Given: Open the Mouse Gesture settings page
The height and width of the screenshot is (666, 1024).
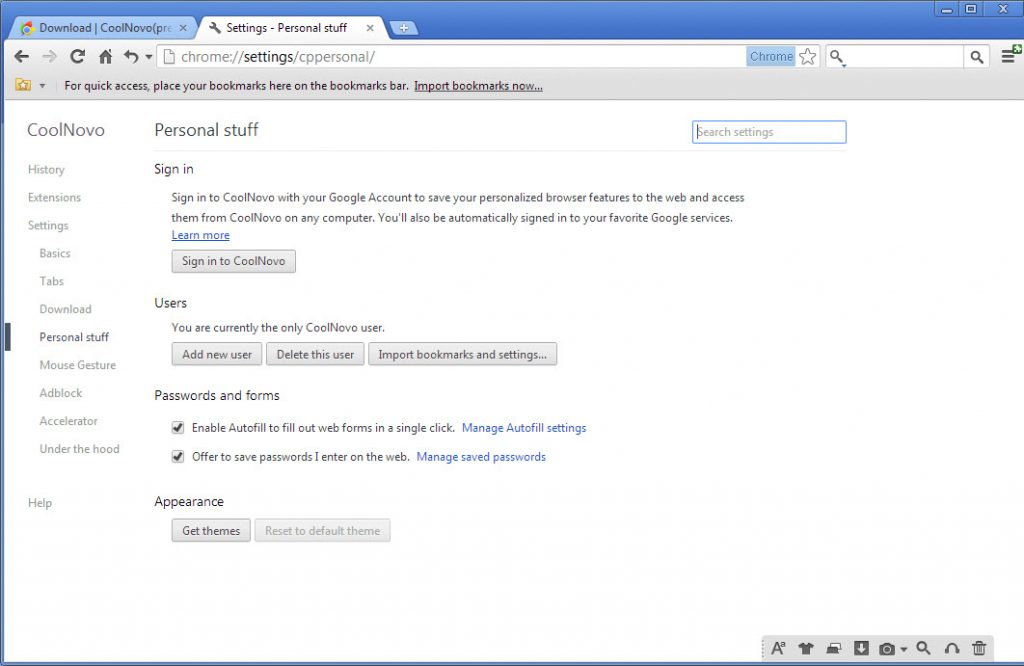Looking at the screenshot, I should click(x=78, y=365).
